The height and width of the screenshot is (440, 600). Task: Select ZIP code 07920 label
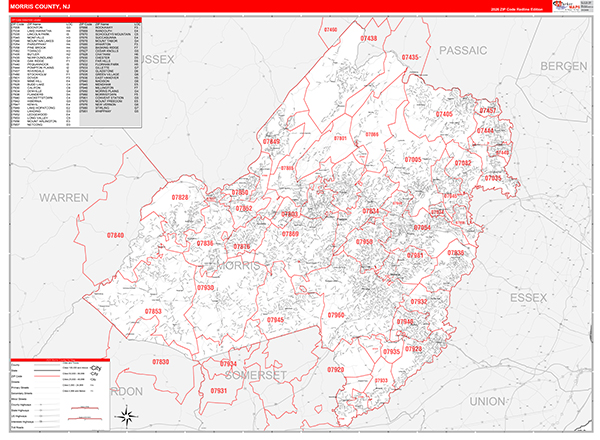click(x=336, y=370)
